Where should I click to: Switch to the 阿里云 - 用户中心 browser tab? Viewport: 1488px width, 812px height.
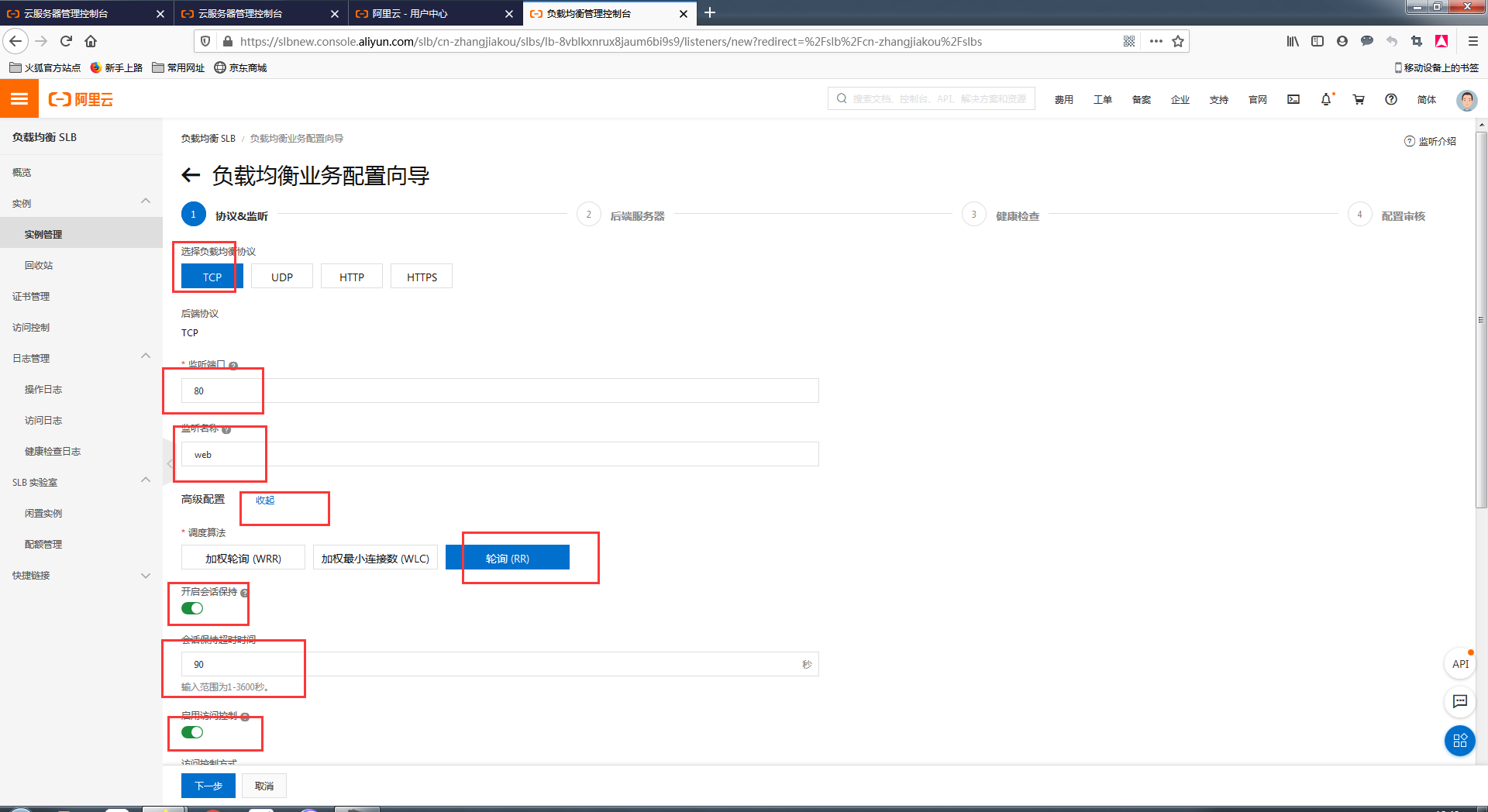(x=422, y=13)
